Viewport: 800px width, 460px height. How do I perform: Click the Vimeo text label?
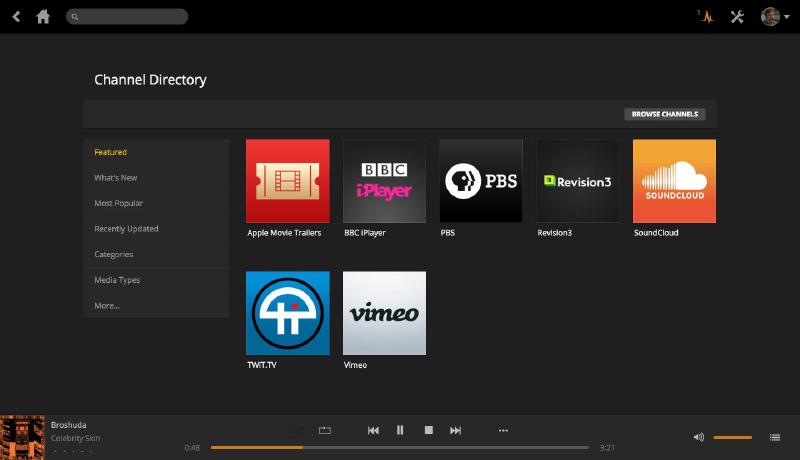point(355,365)
